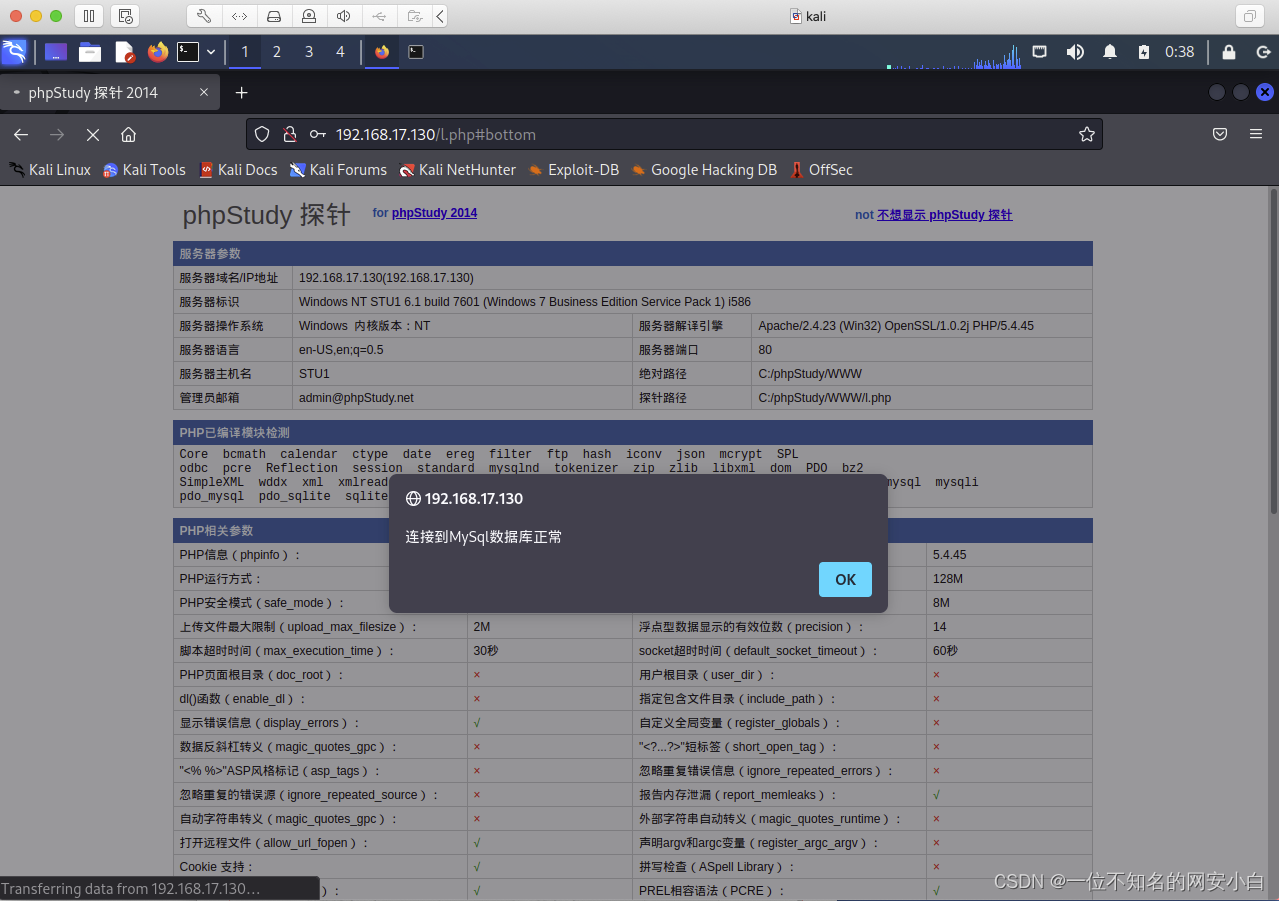Open the volume control tray icon

pyautogui.click(x=1075, y=52)
